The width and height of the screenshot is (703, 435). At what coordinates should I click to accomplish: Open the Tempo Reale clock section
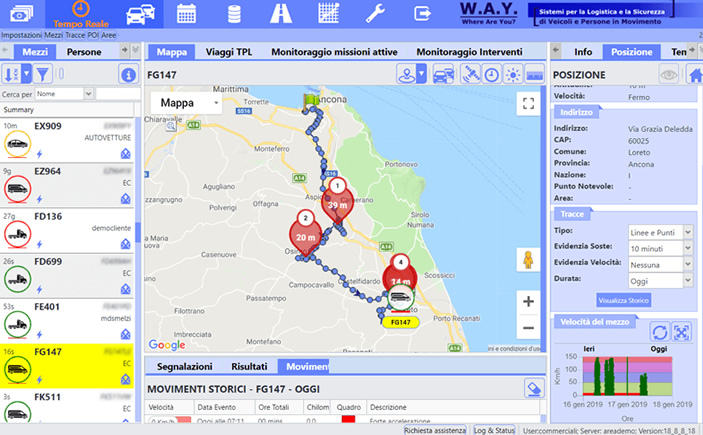pos(81,14)
